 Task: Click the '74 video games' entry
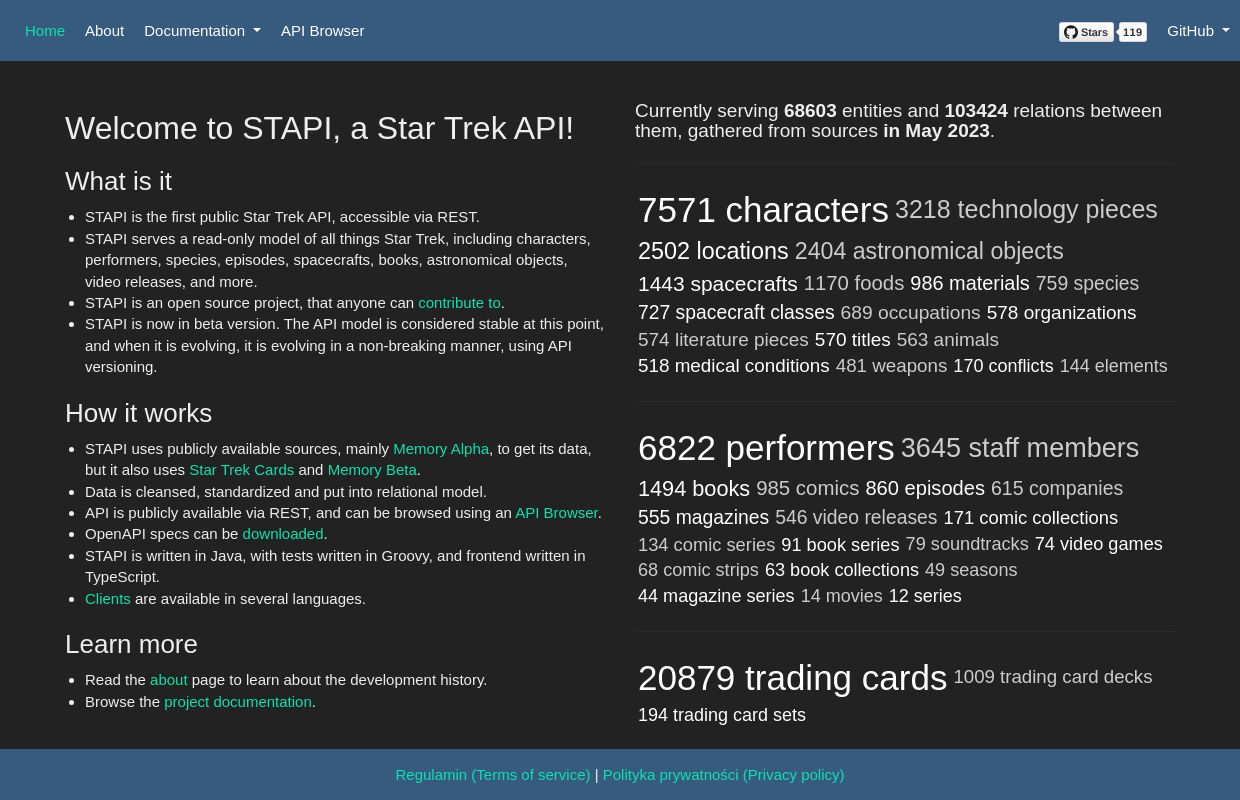[1099, 545]
